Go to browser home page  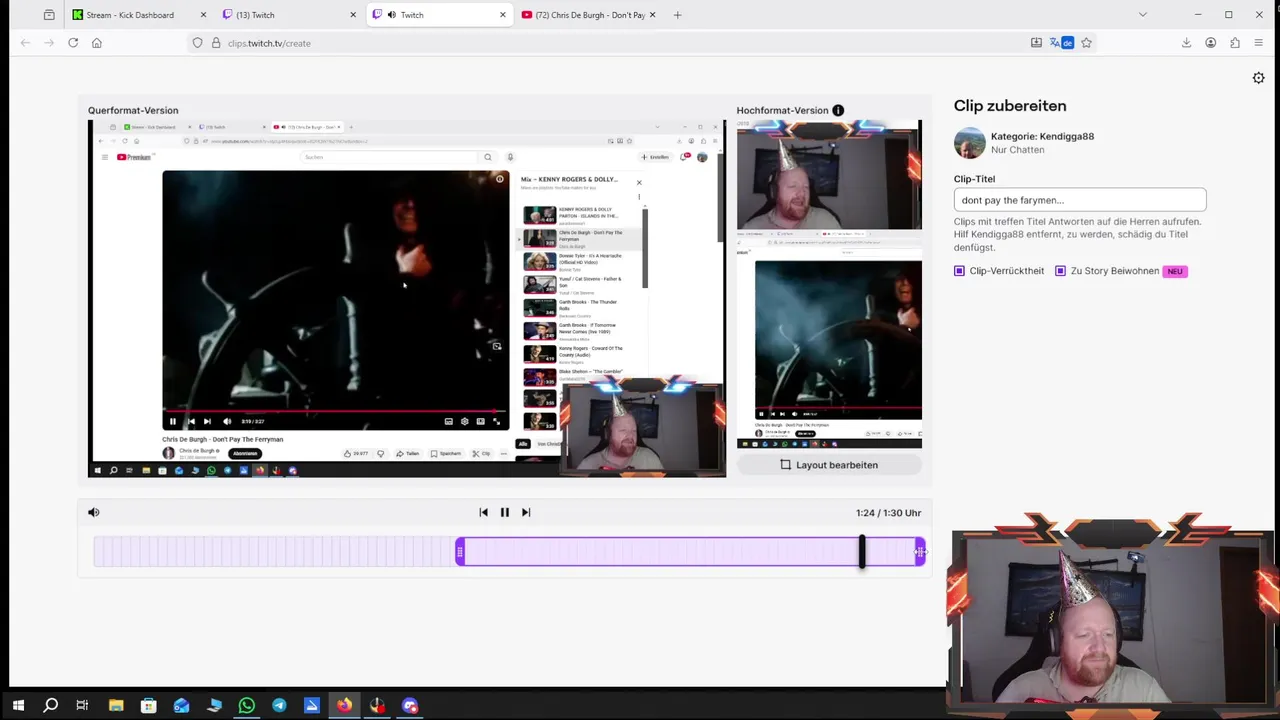(97, 43)
